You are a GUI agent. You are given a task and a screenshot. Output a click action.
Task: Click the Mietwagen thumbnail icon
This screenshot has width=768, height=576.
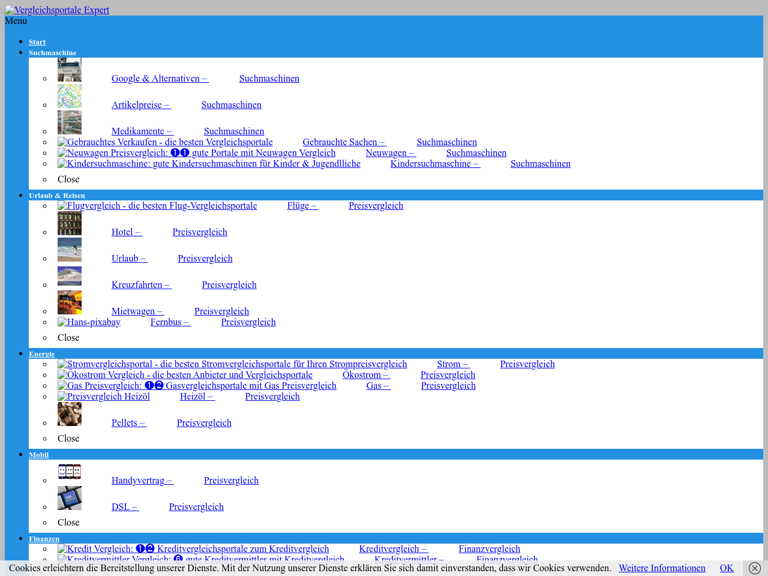pos(69,303)
